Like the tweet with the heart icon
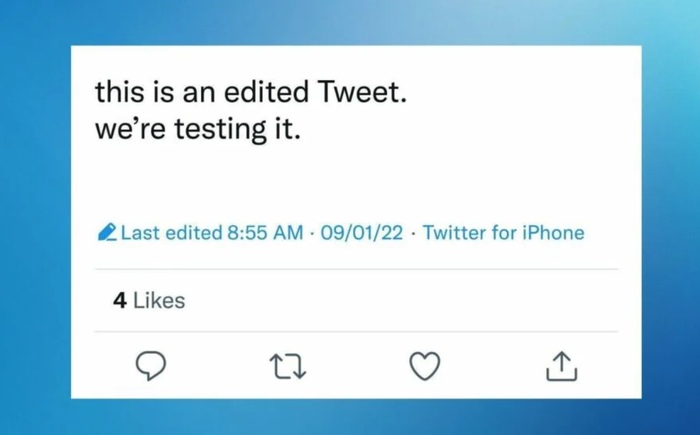Viewport: 700px width, 435px height. (x=425, y=366)
